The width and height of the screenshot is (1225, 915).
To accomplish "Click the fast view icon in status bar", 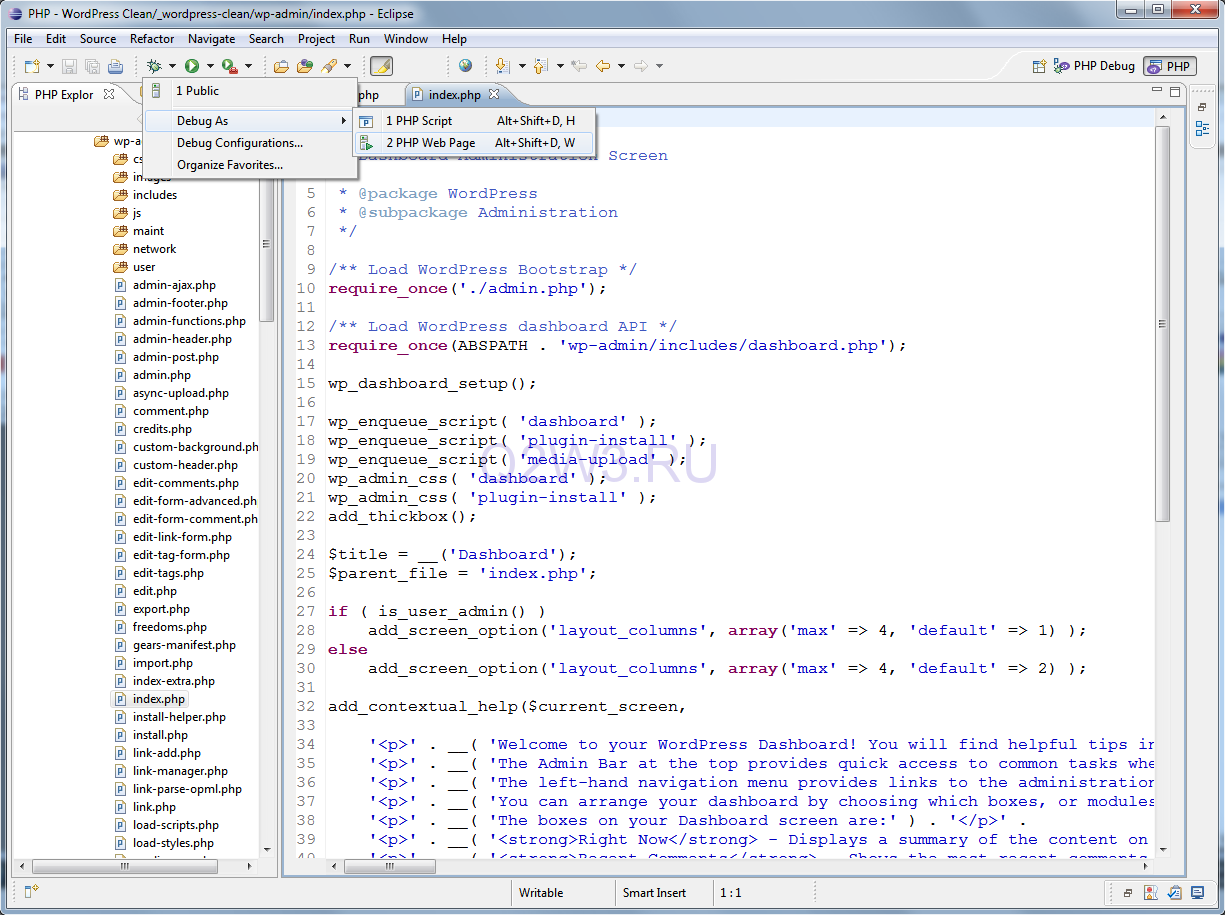I will [x=31, y=892].
